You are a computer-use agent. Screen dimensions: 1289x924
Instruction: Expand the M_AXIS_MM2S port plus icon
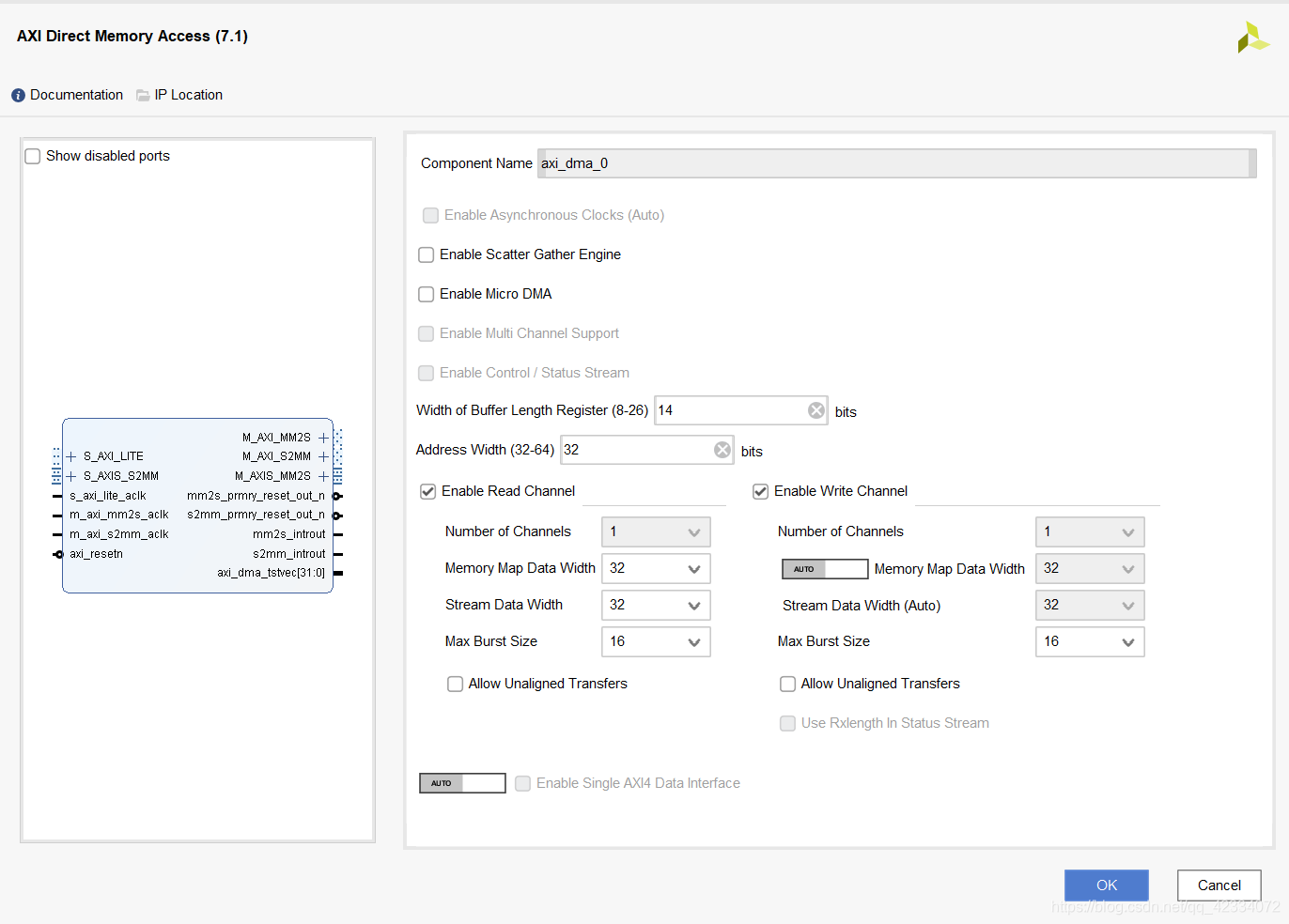(x=323, y=476)
